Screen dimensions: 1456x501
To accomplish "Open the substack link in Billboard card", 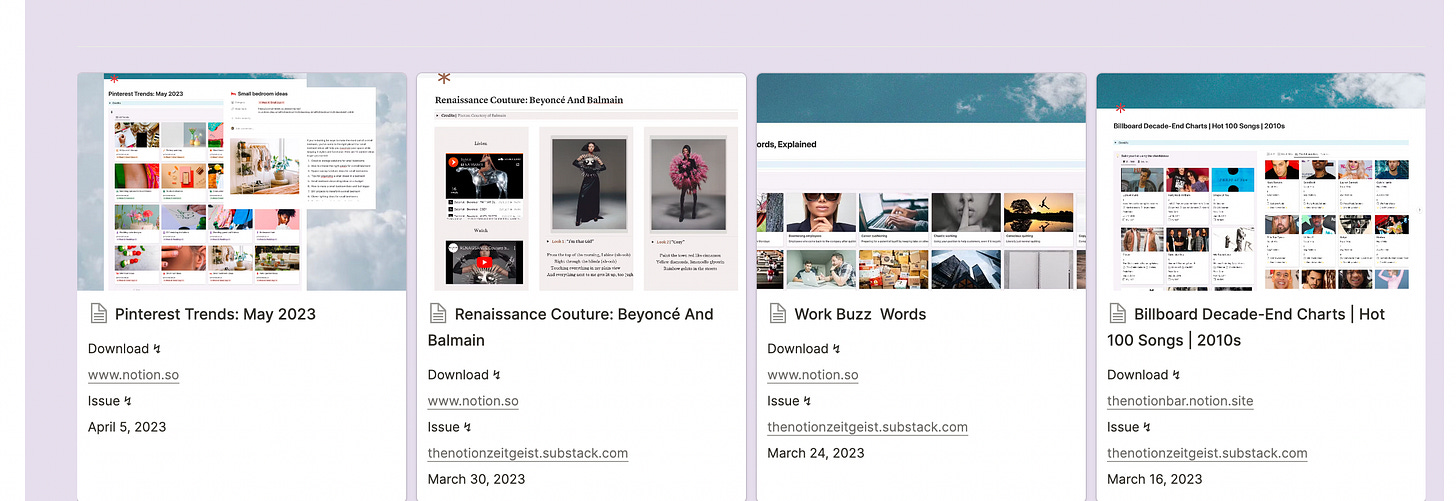I will [1207, 453].
